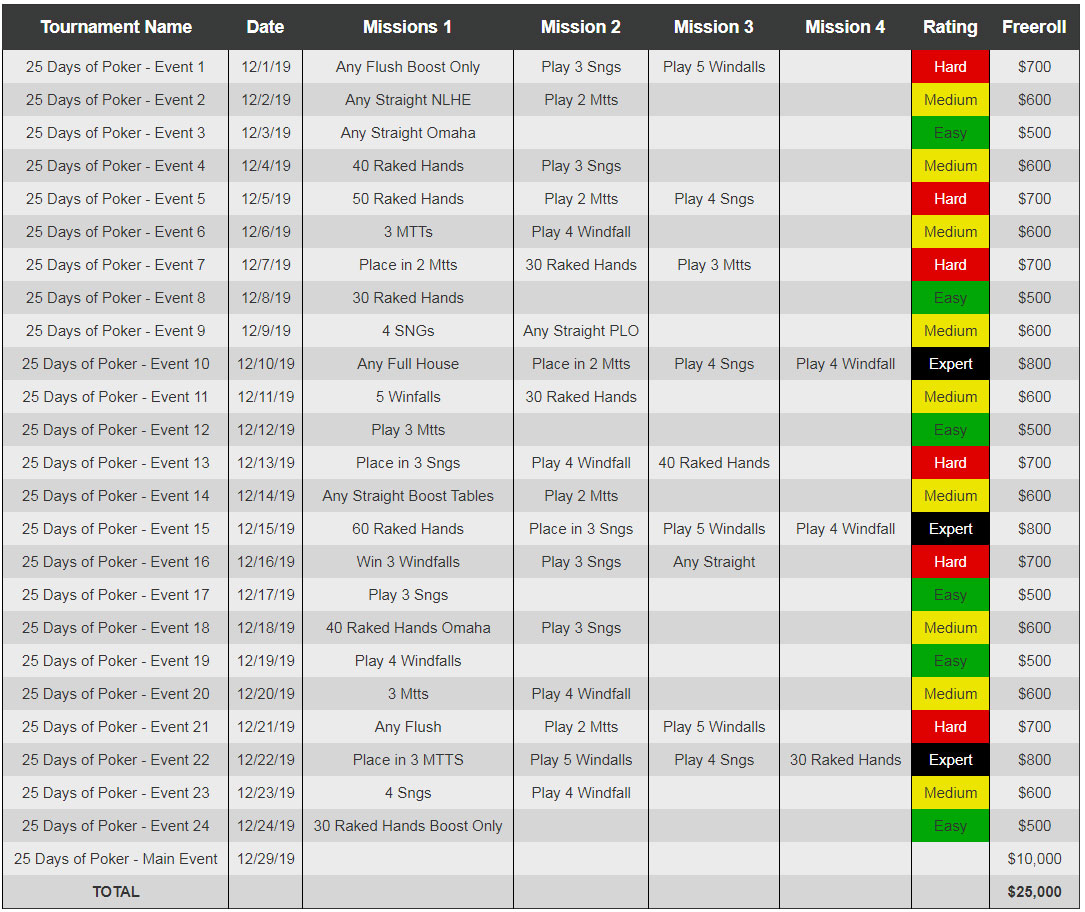Screen dimensions: 1085x912
Task: Select '25 Days of Poker - Event 7' cell
Action: pyautogui.click(x=116, y=265)
